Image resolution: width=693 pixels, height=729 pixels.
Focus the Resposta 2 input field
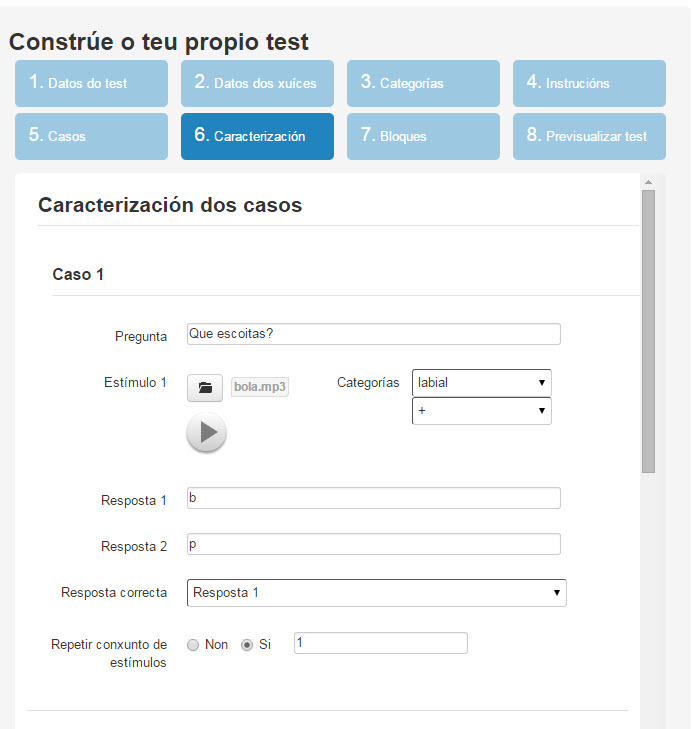373,544
